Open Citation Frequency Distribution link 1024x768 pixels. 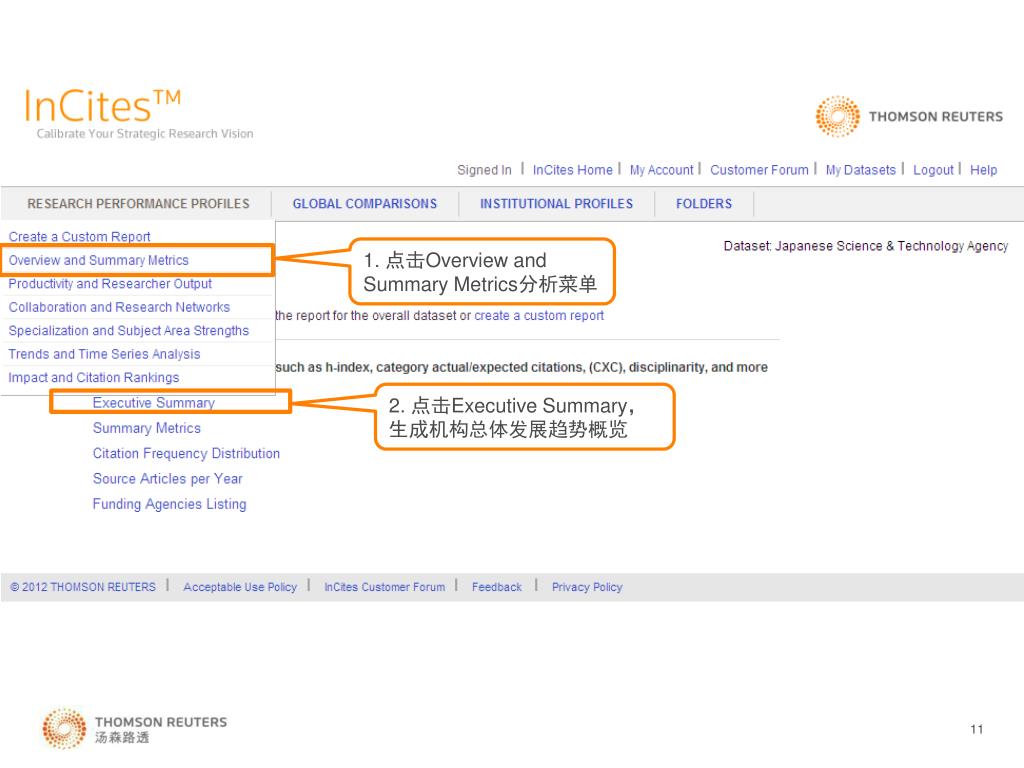[x=186, y=453]
